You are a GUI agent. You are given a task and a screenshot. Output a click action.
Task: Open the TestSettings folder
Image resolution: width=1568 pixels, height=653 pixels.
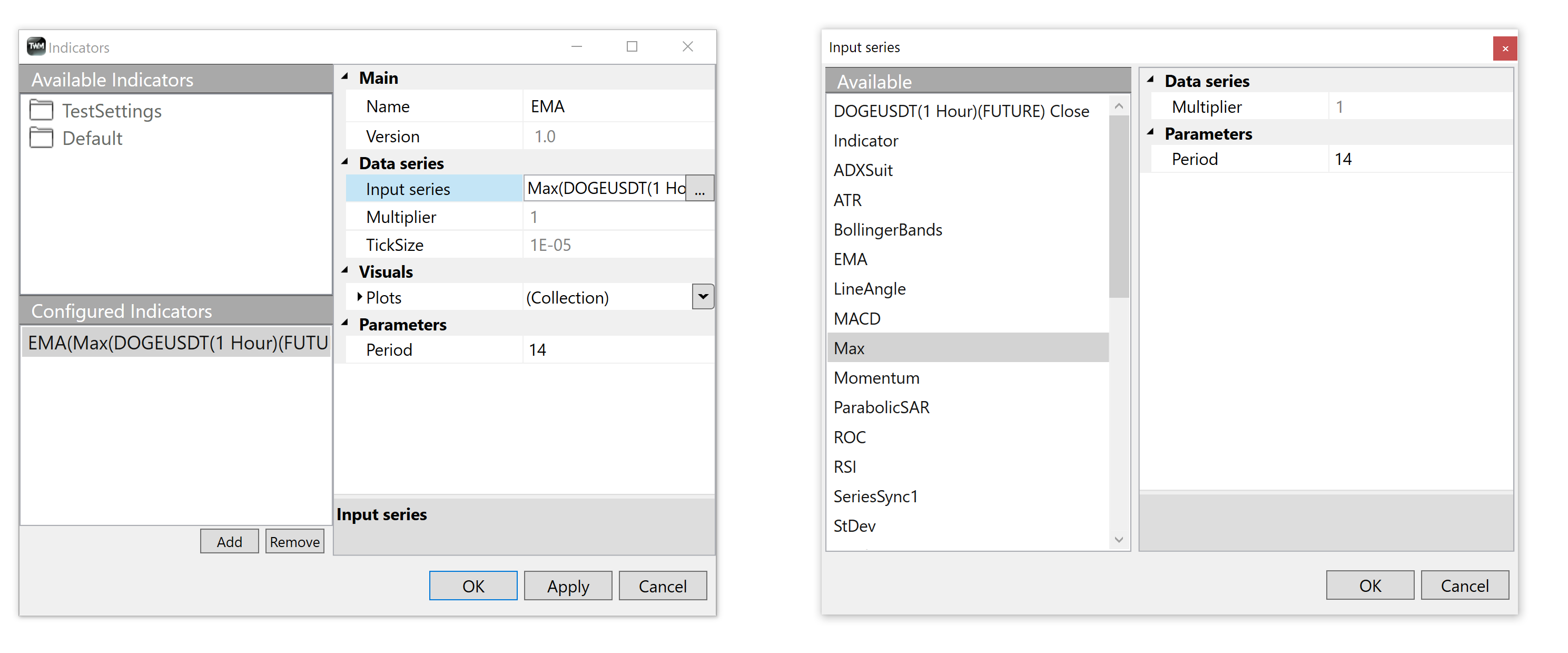(95, 111)
